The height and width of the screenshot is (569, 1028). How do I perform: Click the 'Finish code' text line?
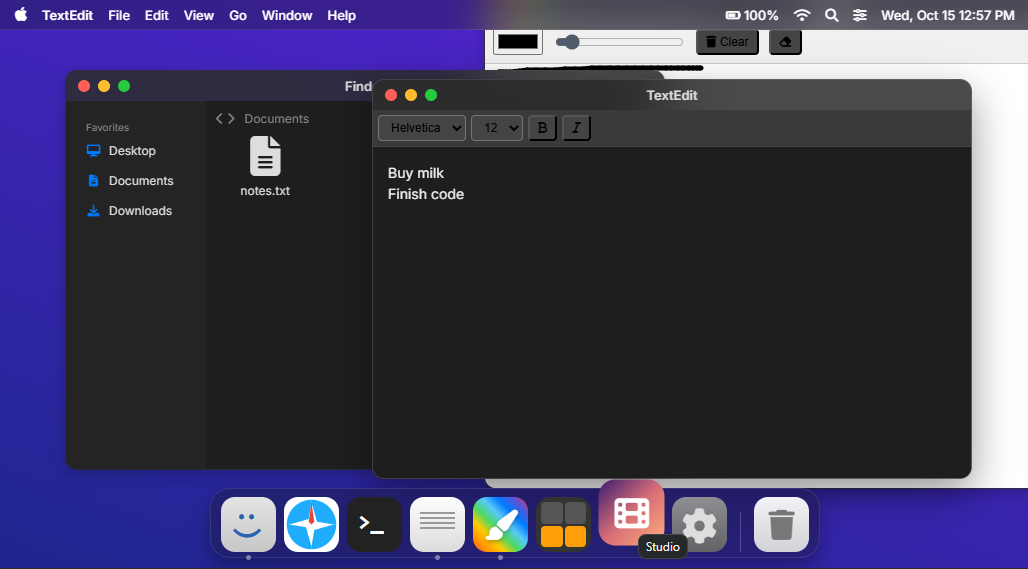point(425,194)
